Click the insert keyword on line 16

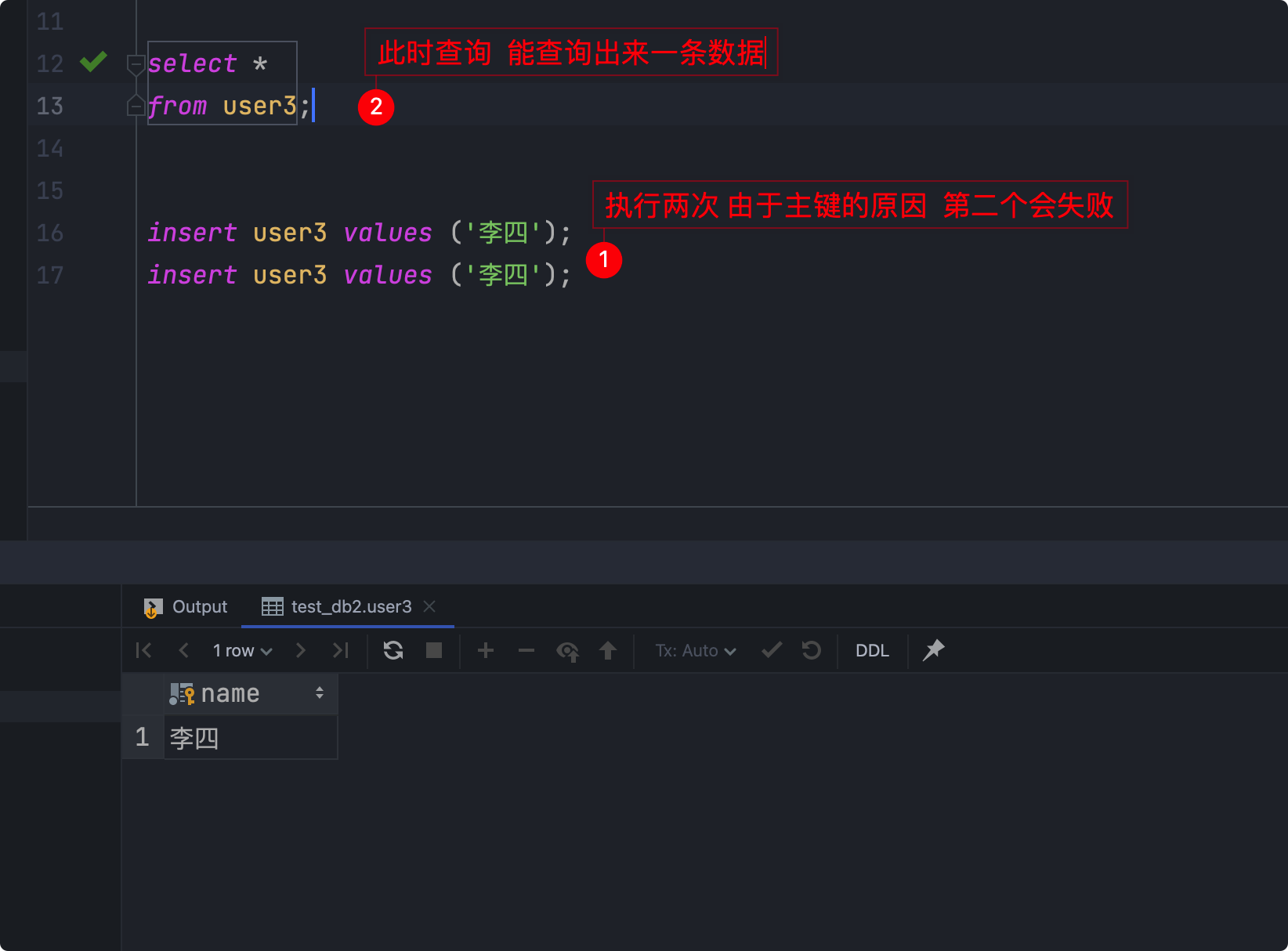tap(192, 233)
